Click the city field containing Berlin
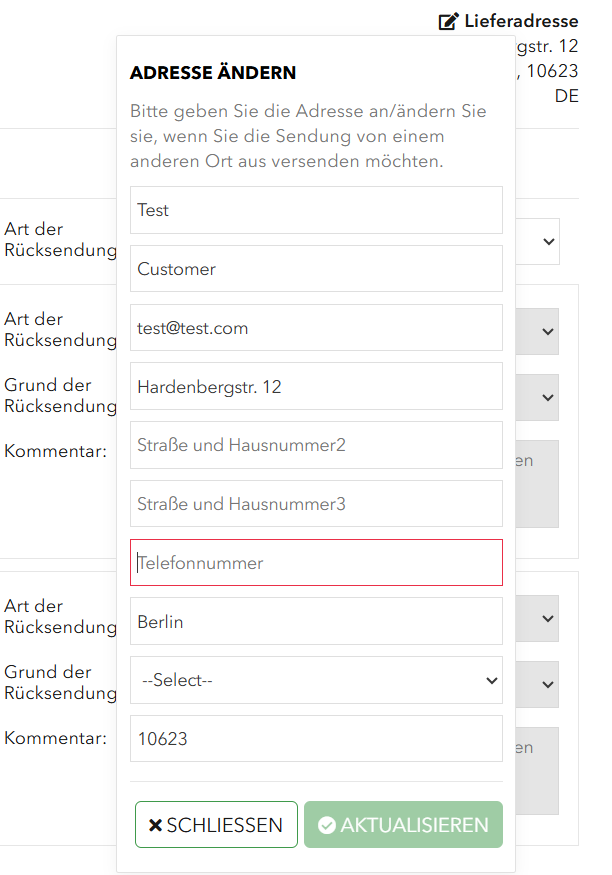The height and width of the screenshot is (875, 612). coord(316,621)
